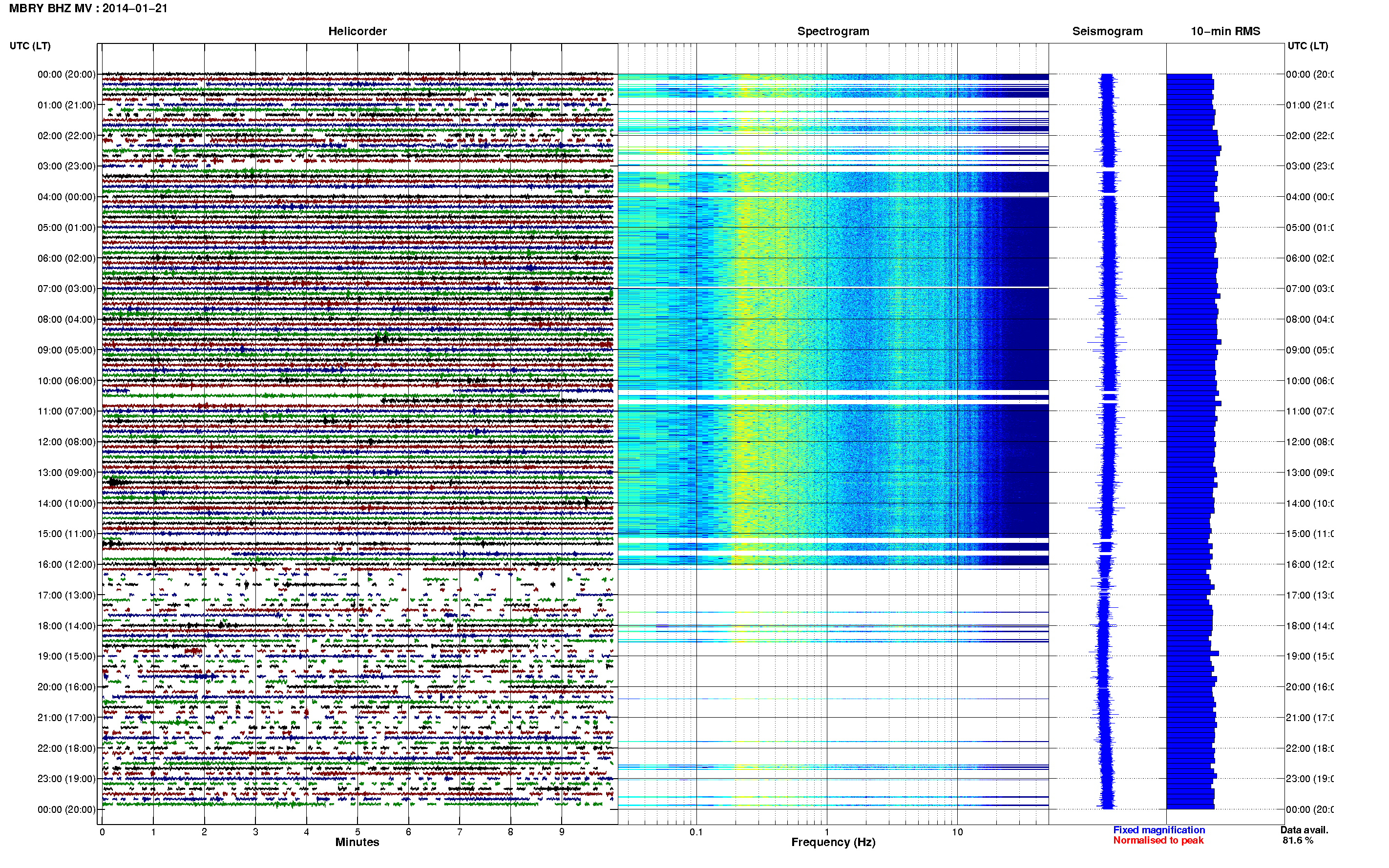Click left time label '15:00 (11:00)'

66,534
